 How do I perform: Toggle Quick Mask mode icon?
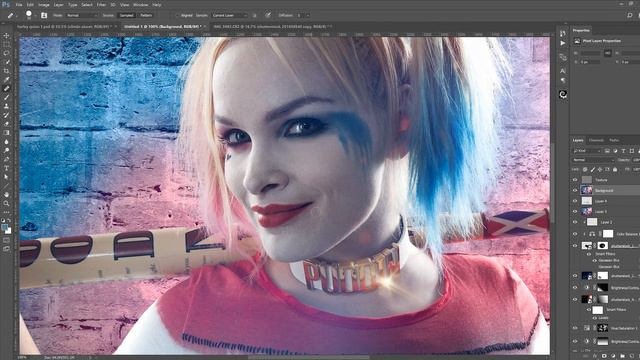point(7,240)
